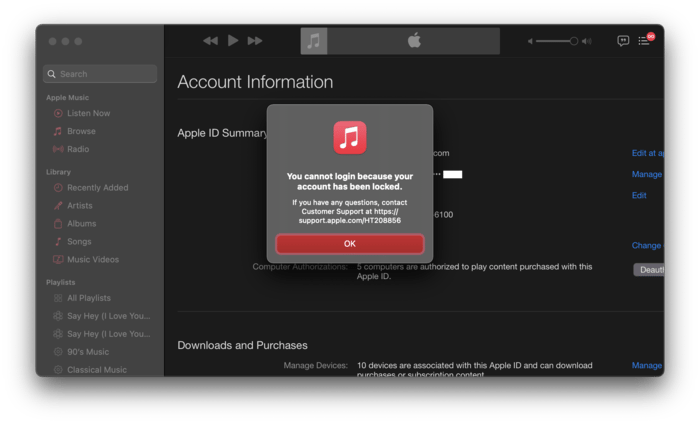Select the 90's Music playlist
The image size is (700, 424).
click(89, 352)
